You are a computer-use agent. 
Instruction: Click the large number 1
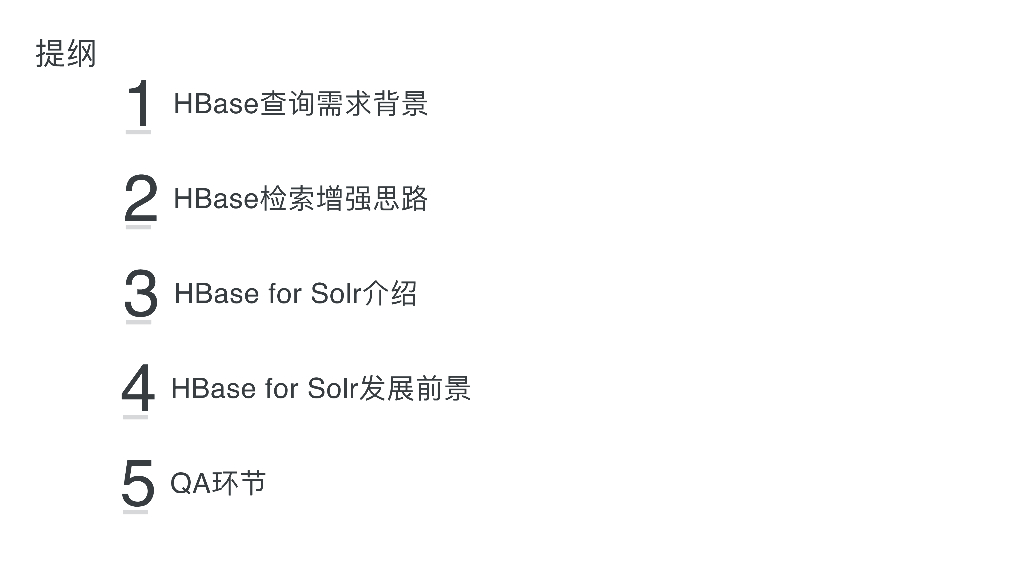pos(138,103)
